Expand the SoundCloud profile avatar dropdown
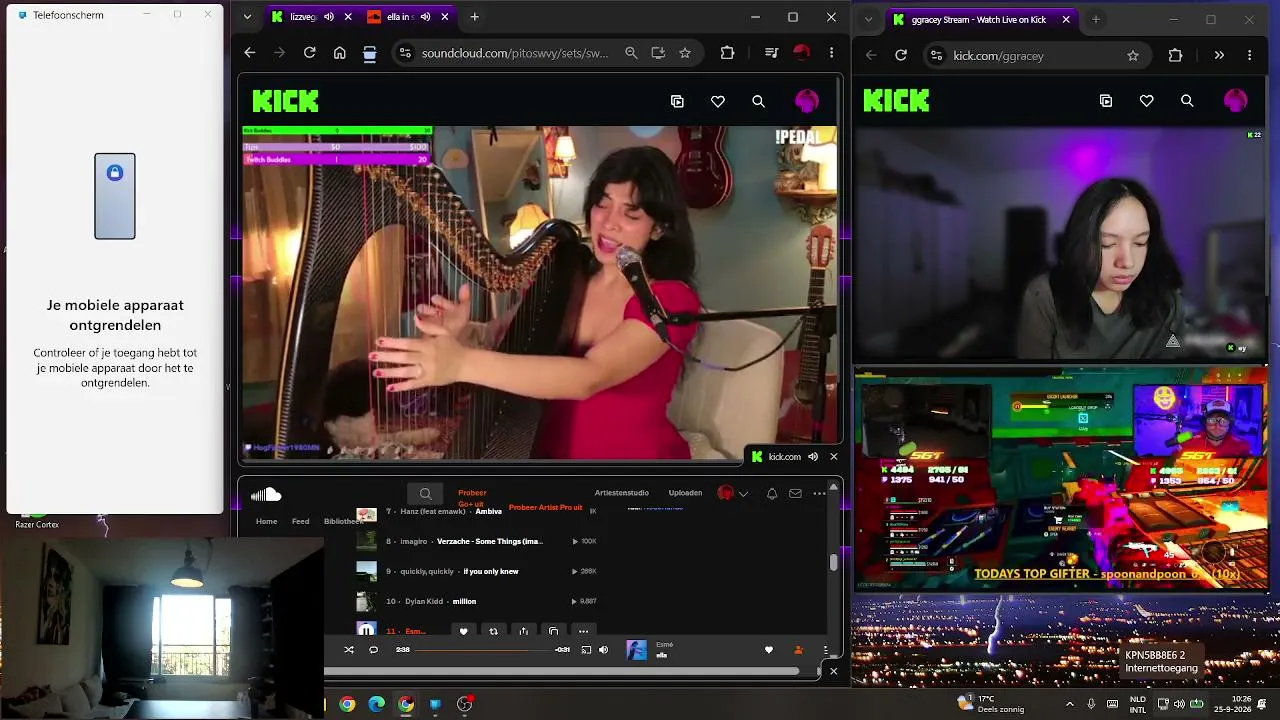The height and width of the screenshot is (720, 1280). point(733,493)
